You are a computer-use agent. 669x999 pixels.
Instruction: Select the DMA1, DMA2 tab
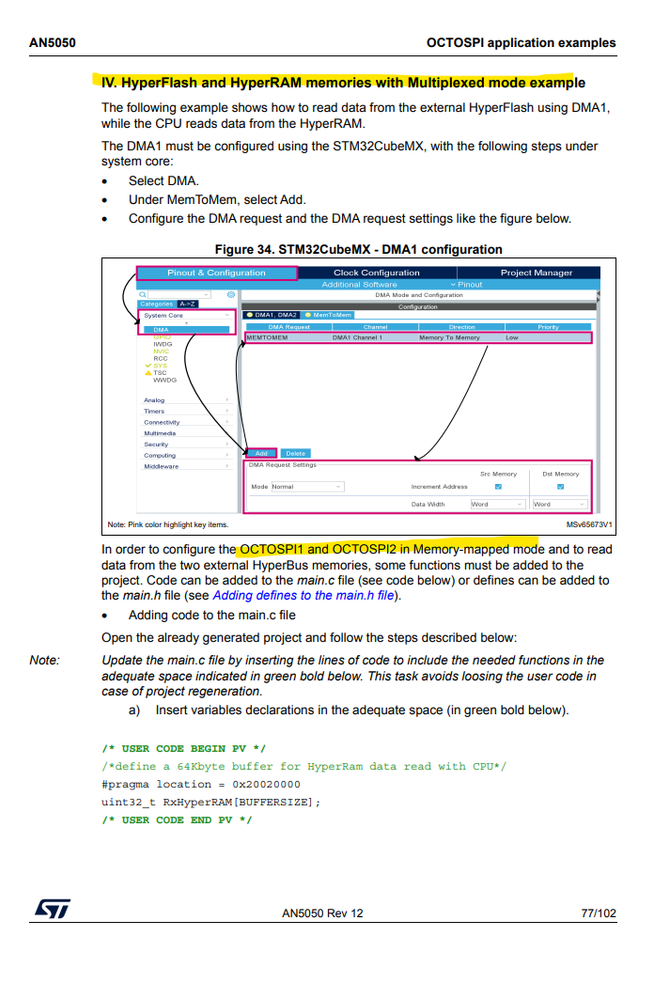[x=272, y=315]
